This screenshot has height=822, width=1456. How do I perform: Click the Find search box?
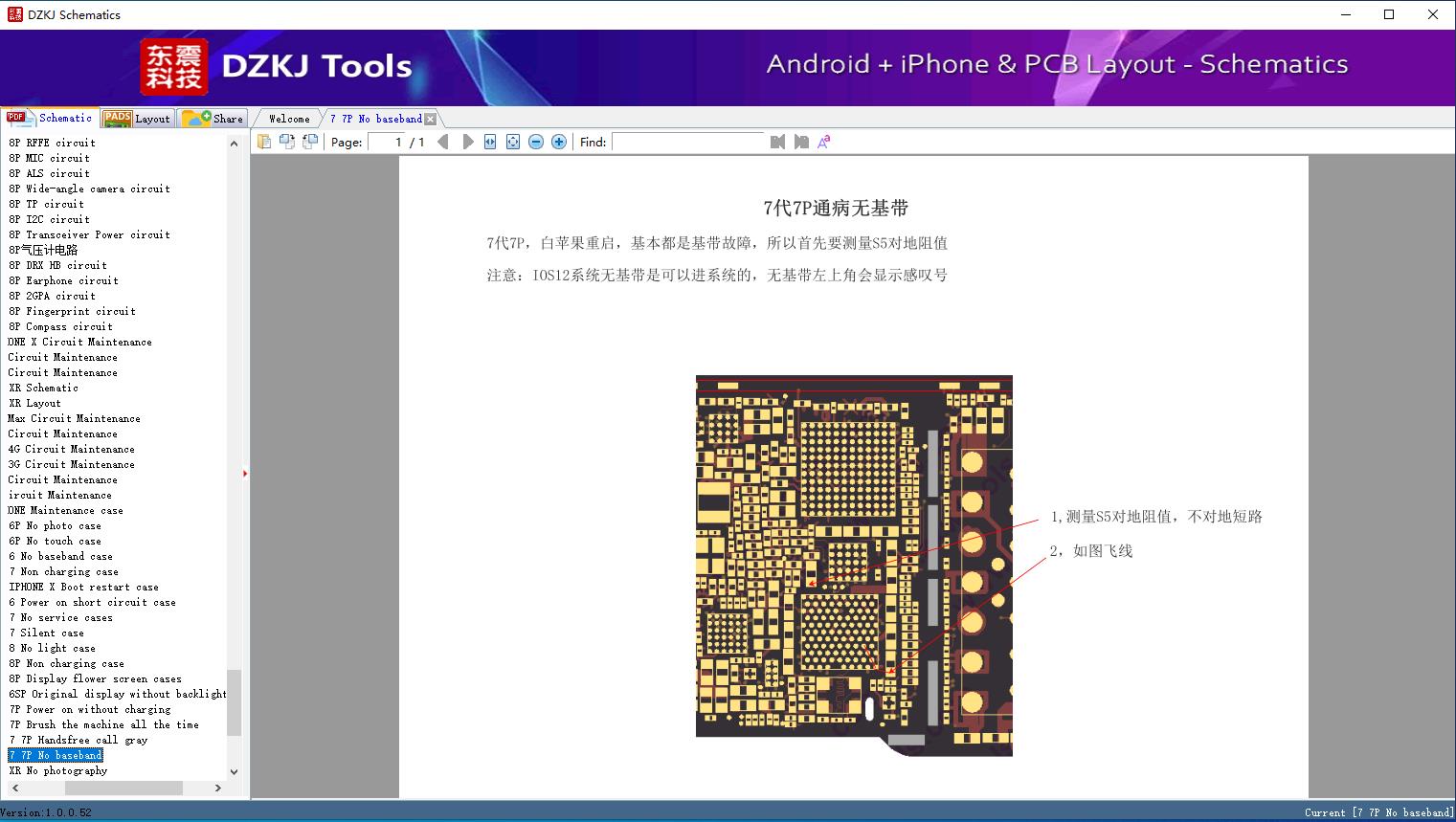point(688,142)
